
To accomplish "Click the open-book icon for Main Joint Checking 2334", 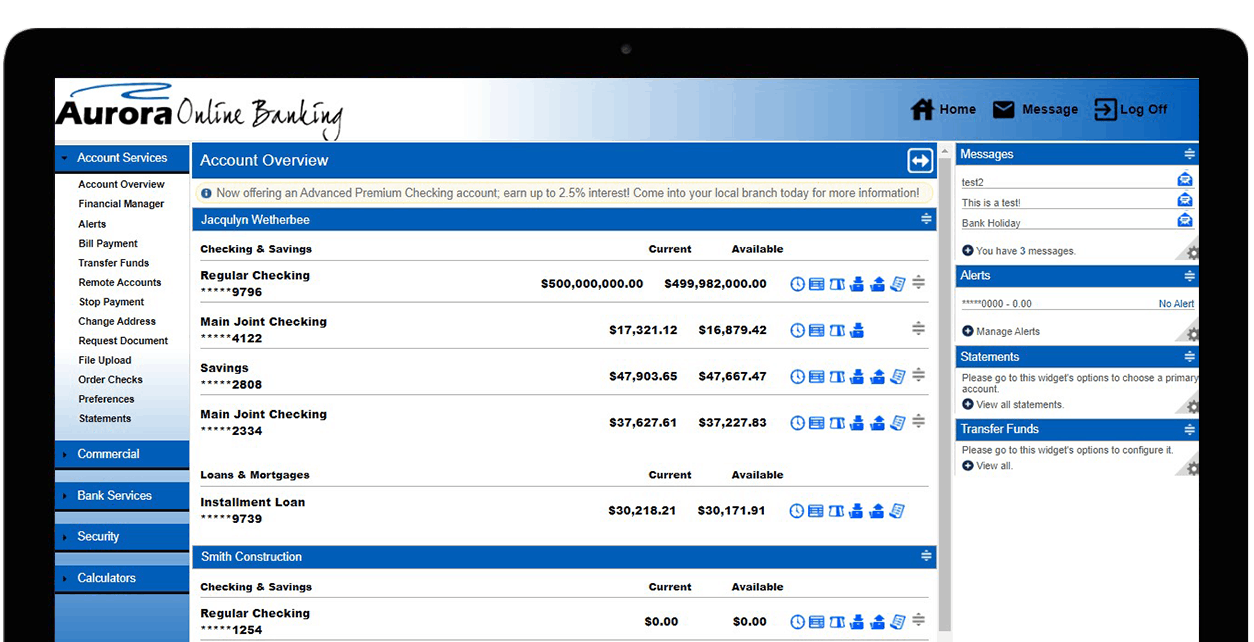I will coord(837,423).
